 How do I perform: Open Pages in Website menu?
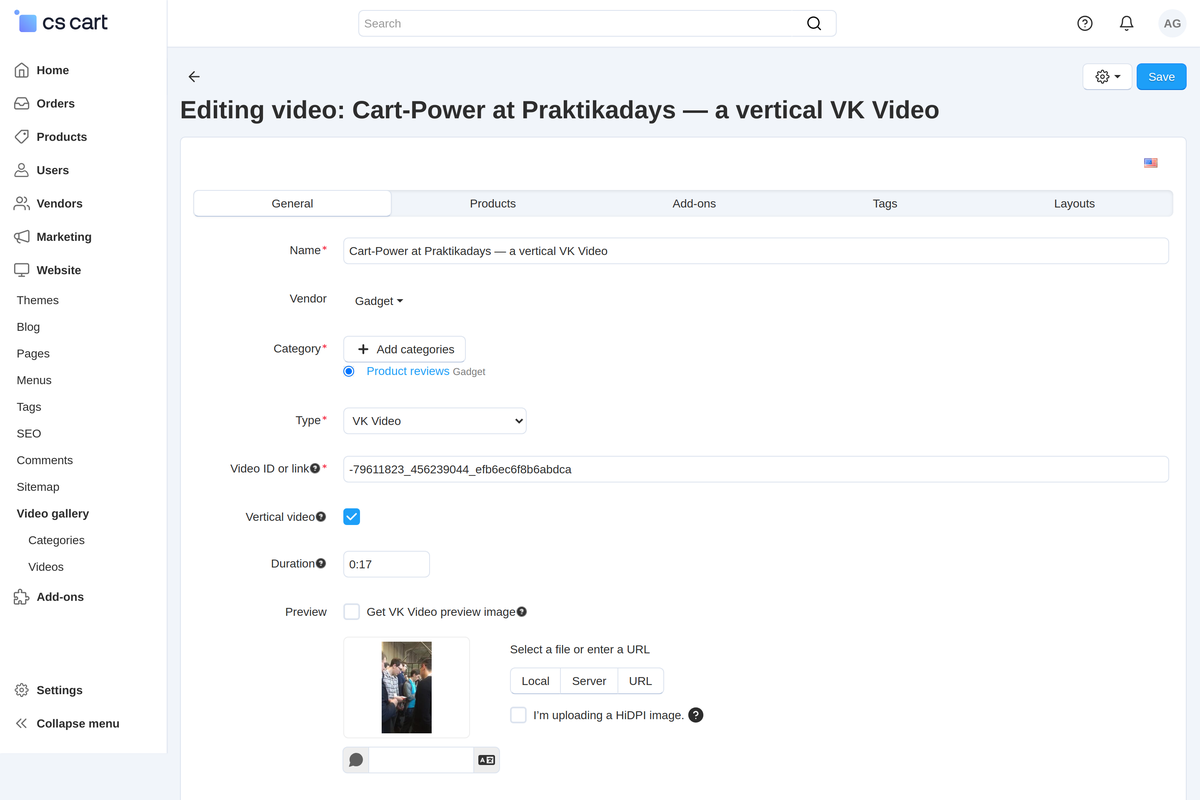tap(33, 353)
